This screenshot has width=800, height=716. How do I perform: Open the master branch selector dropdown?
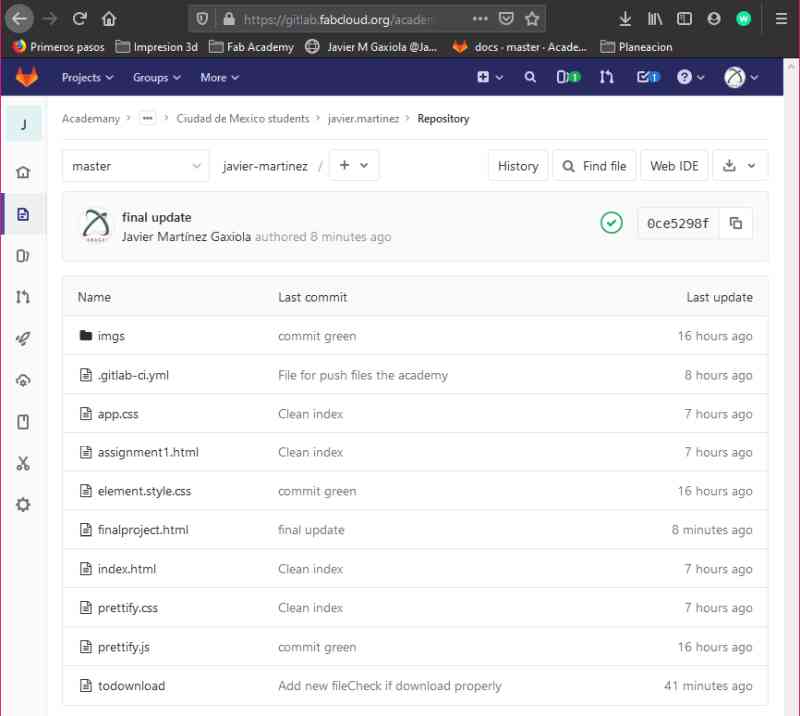(x=136, y=166)
